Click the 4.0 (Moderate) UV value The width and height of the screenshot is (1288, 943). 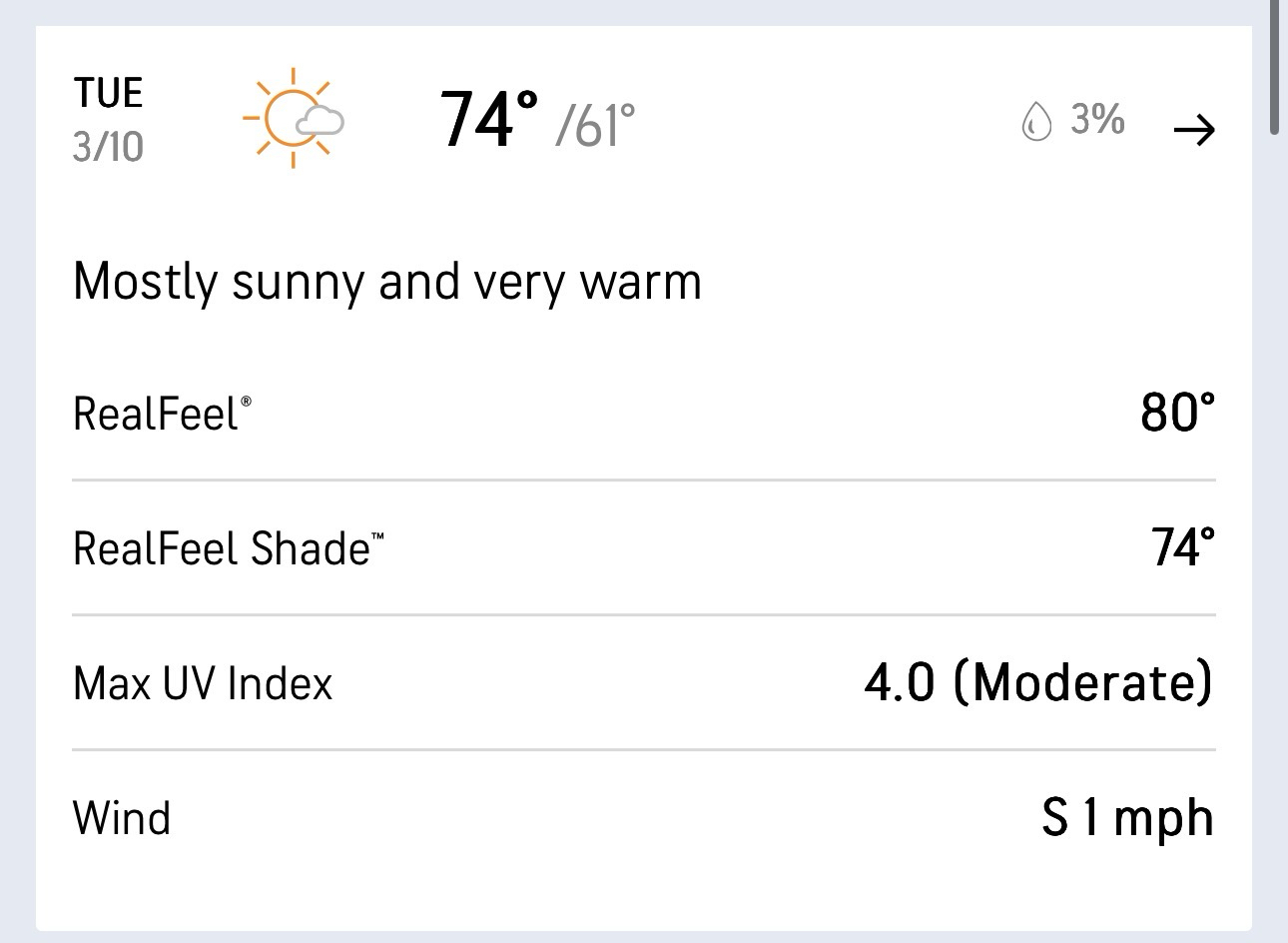point(1037,683)
